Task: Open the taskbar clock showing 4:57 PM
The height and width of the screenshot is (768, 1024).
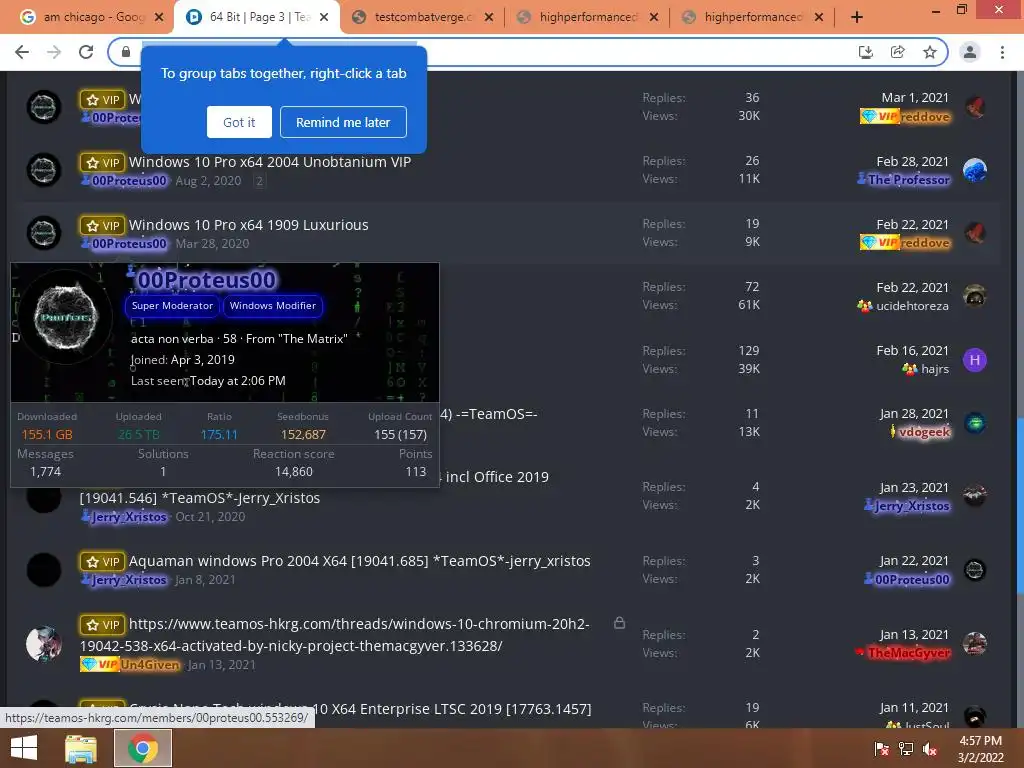Action: [980, 749]
